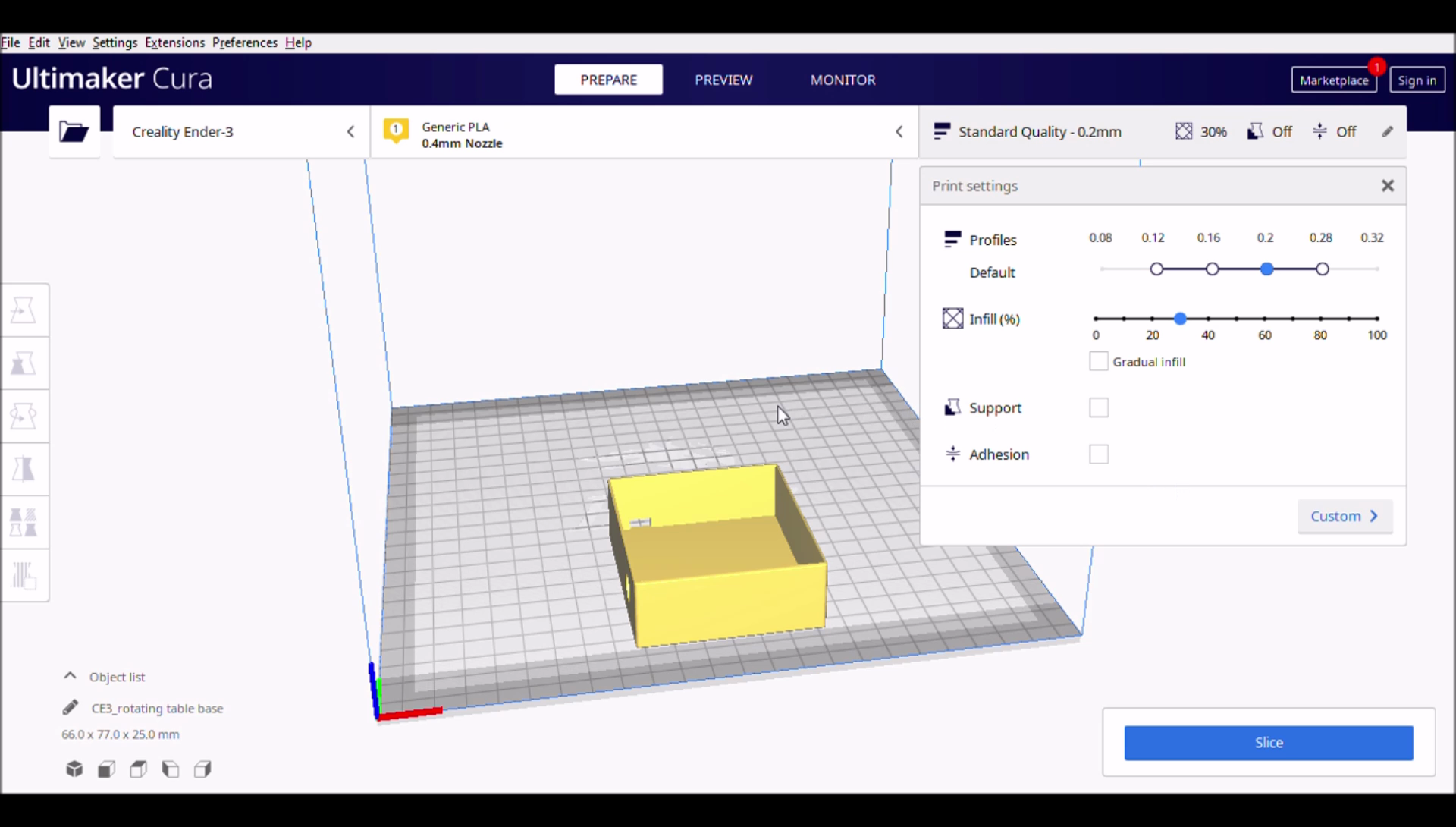Switch to right side view icon
The height and width of the screenshot is (827, 1456).
pos(202,769)
